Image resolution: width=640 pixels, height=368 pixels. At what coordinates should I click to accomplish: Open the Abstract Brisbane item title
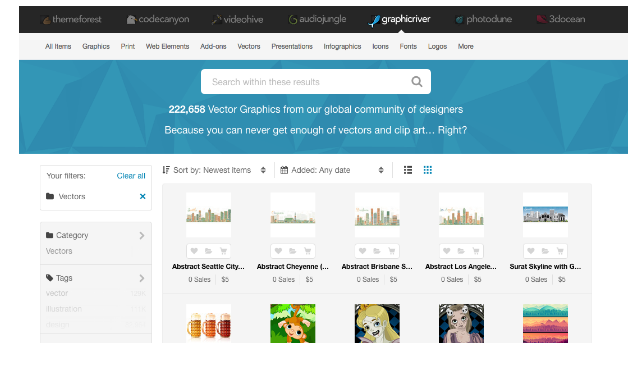pos(377,266)
